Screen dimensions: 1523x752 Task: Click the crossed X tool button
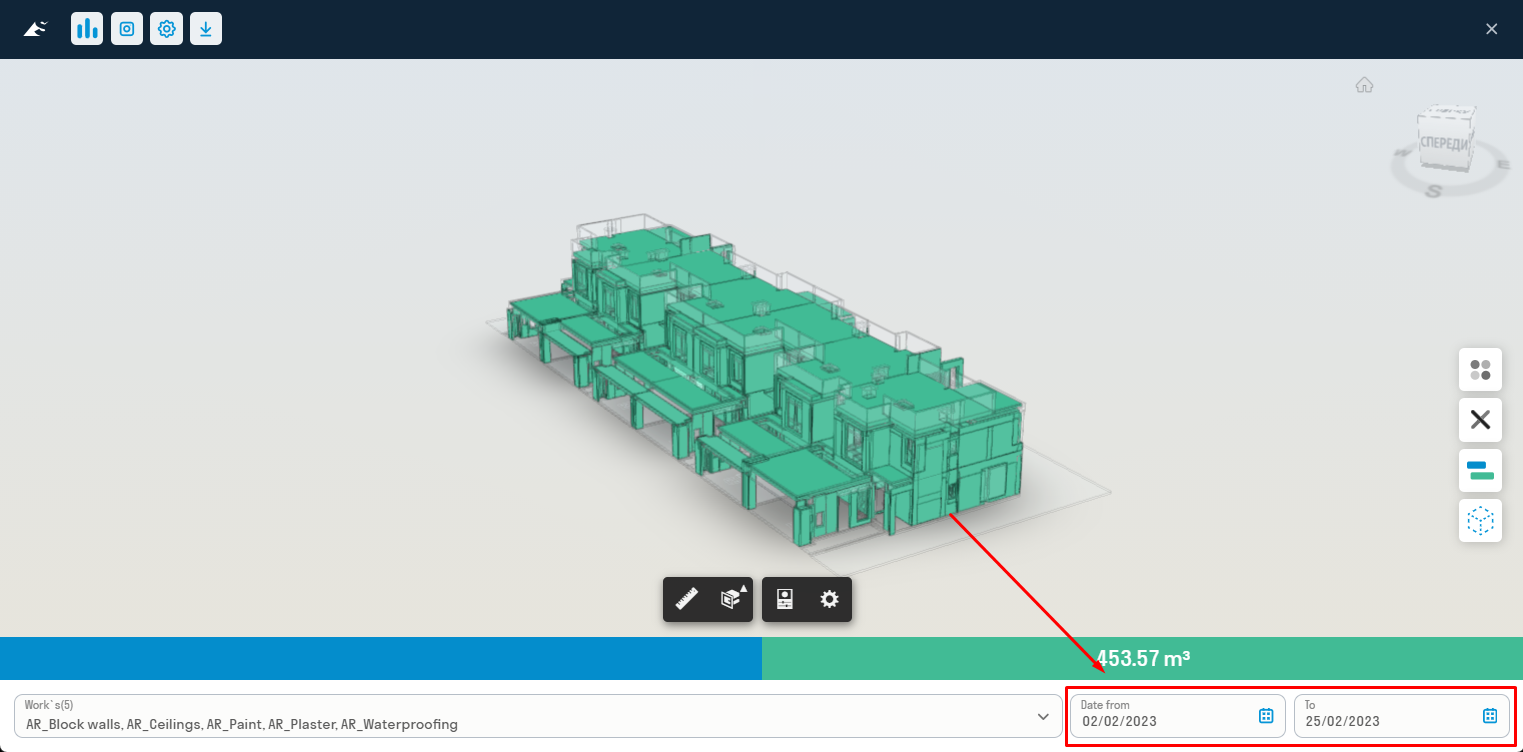(x=1480, y=420)
